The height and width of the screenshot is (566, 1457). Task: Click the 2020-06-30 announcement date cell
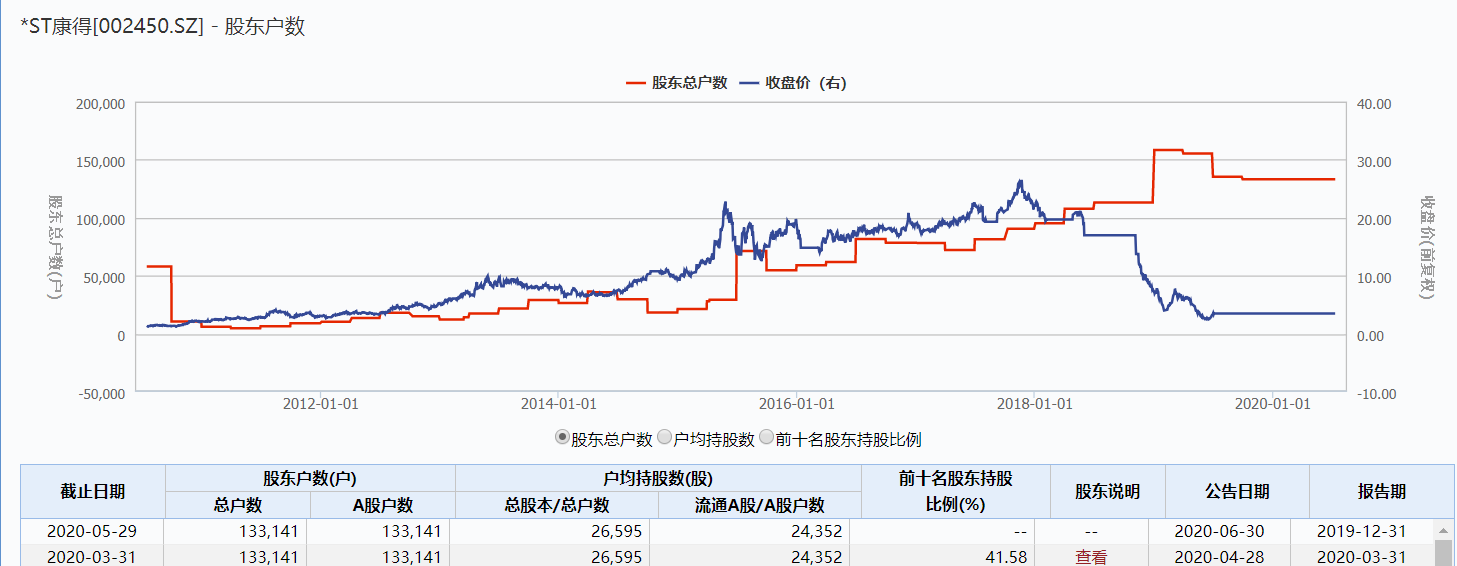coord(1221,531)
